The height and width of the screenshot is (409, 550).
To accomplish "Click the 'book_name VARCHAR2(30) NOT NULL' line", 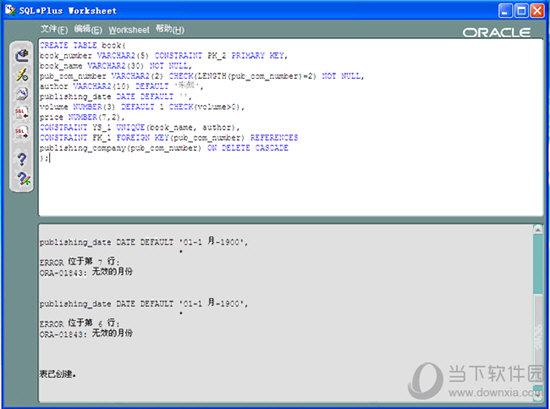I will 115,66.
